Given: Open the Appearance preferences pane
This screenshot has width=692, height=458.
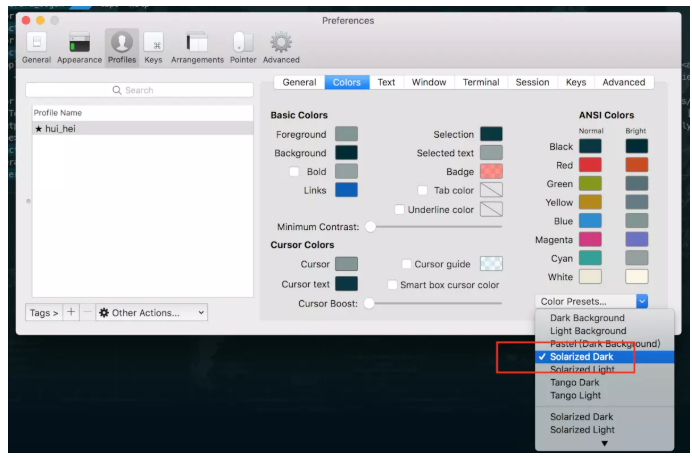Looking at the screenshot, I should (x=79, y=46).
